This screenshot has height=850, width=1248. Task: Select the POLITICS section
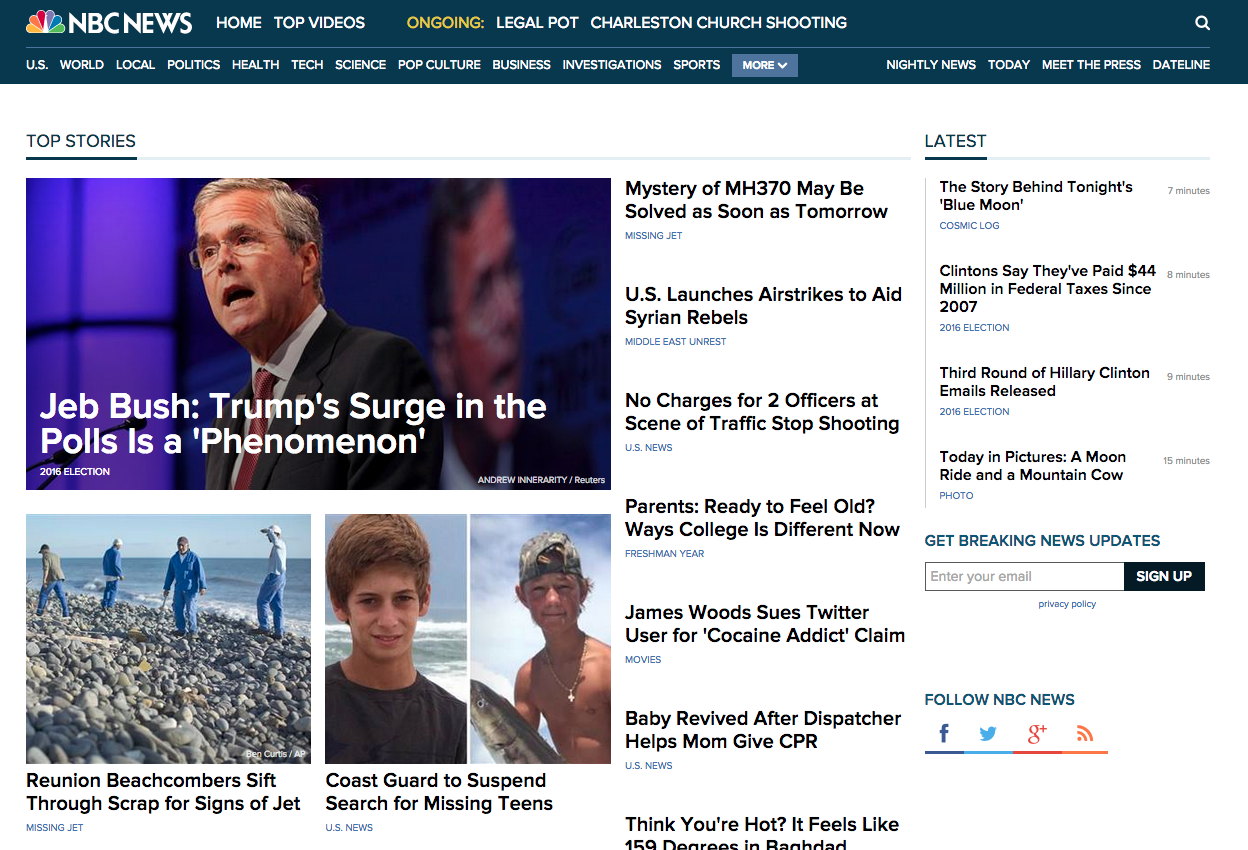pos(193,65)
